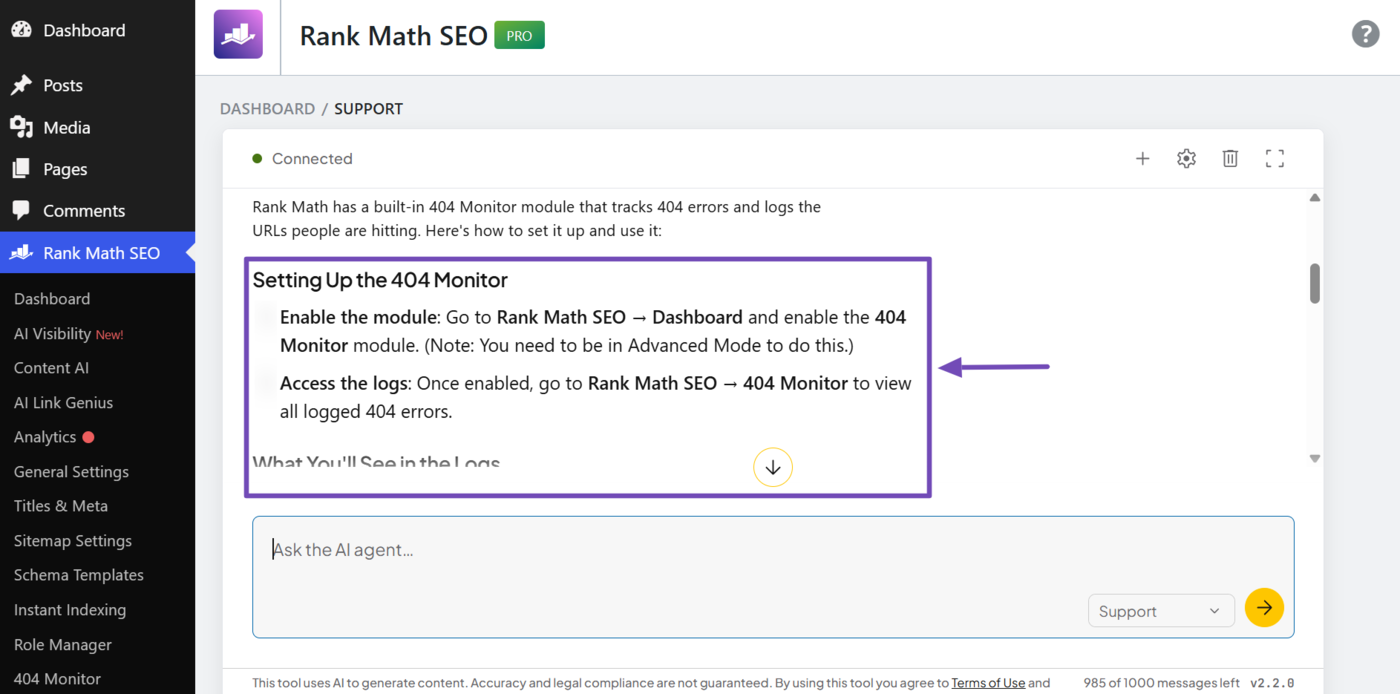The image size is (1400, 694).
Task: Open 404 Monitor submenu item
Action: (57, 679)
